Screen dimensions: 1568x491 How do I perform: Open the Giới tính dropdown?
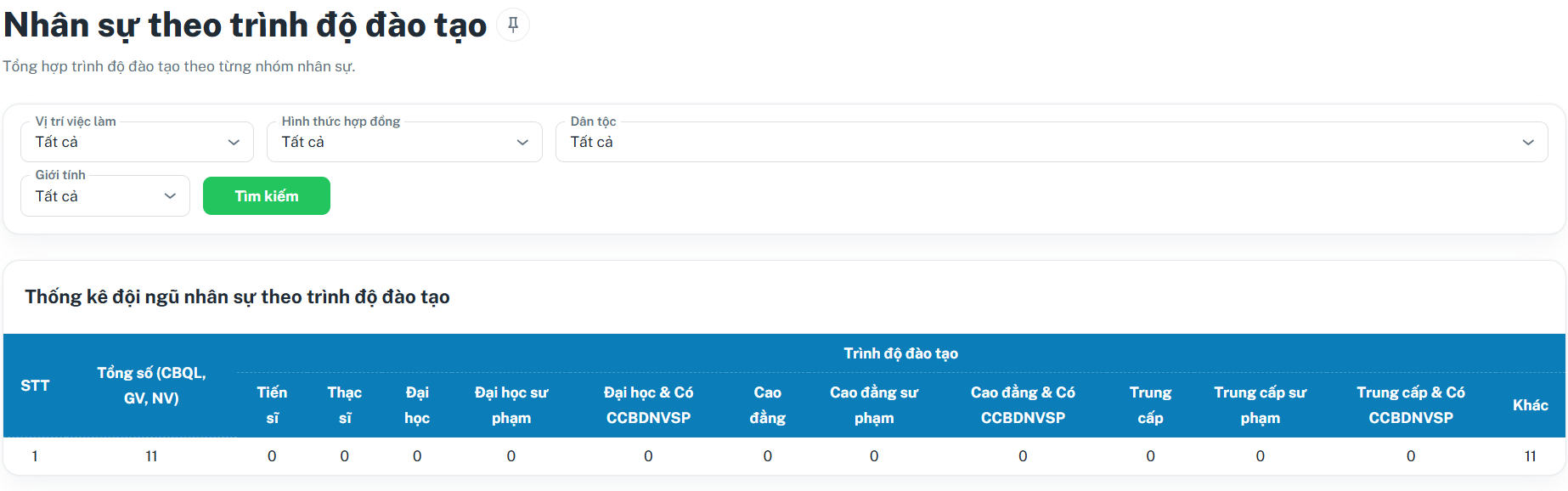(x=105, y=196)
